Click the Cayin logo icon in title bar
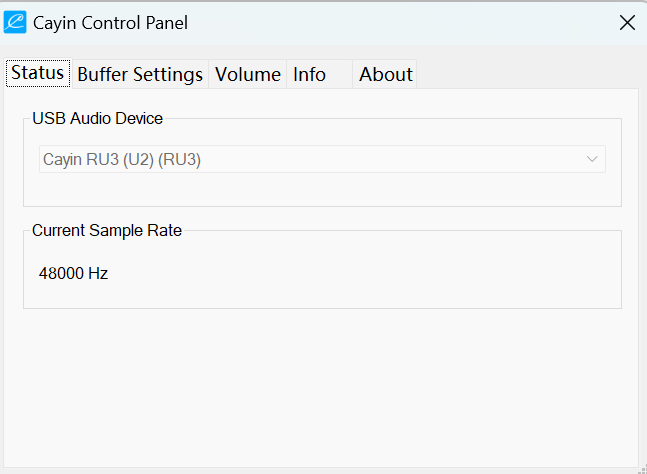The image size is (647, 474). (x=15, y=22)
